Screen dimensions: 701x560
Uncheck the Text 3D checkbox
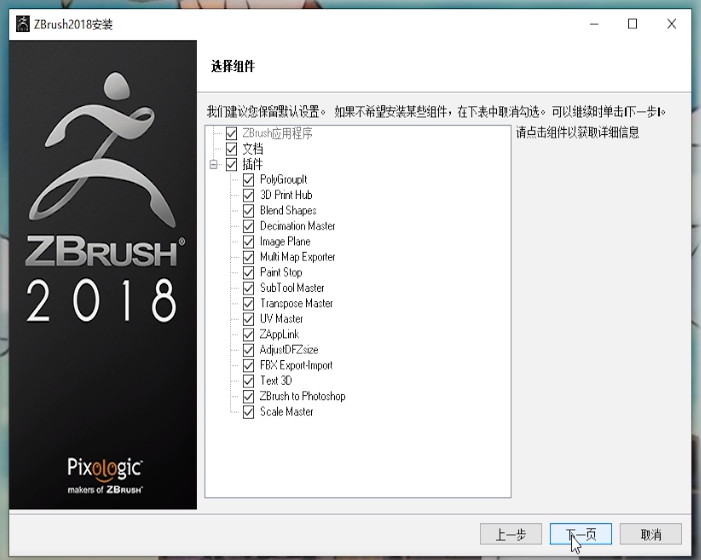pyautogui.click(x=249, y=381)
